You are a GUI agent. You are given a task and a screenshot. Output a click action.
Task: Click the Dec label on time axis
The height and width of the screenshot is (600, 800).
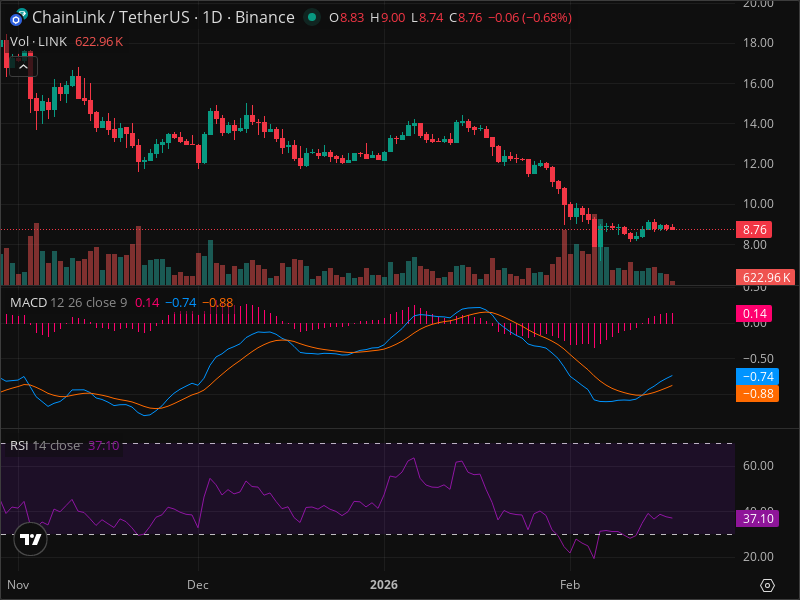(197, 585)
